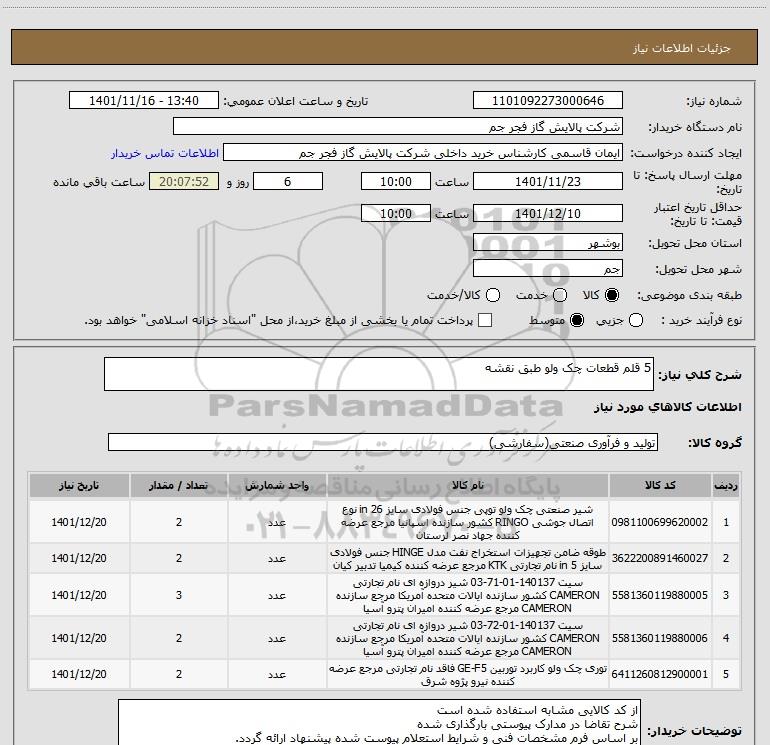770x745 pixels.
Task: Click the CAMERON 140137-01-72-03 seat item name
Action: coord(468,638)
